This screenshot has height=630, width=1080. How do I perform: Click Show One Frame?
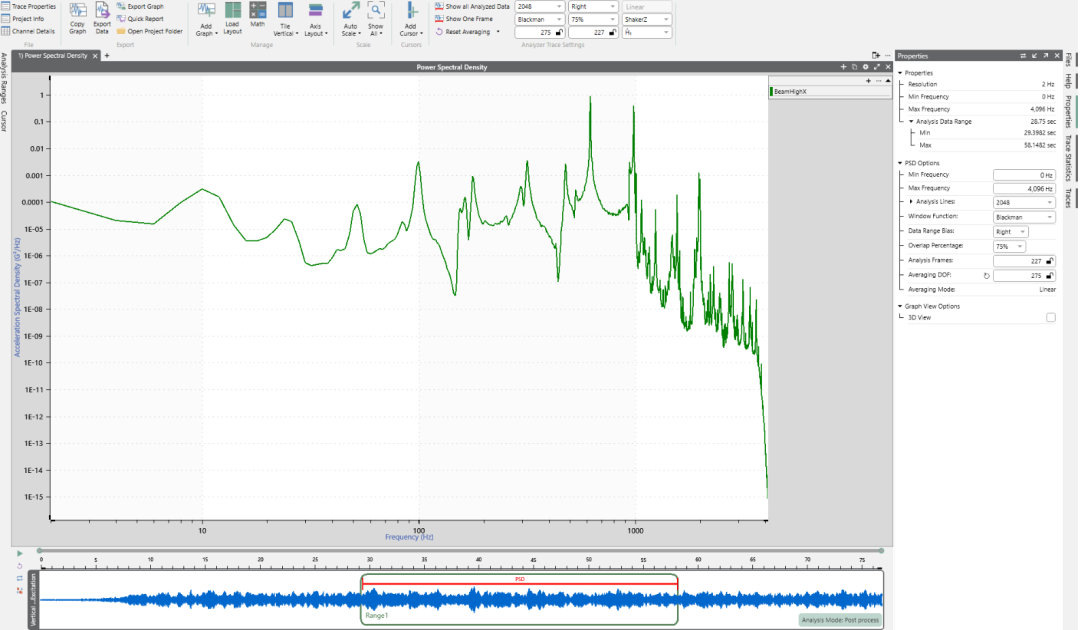tap(464, 19)
